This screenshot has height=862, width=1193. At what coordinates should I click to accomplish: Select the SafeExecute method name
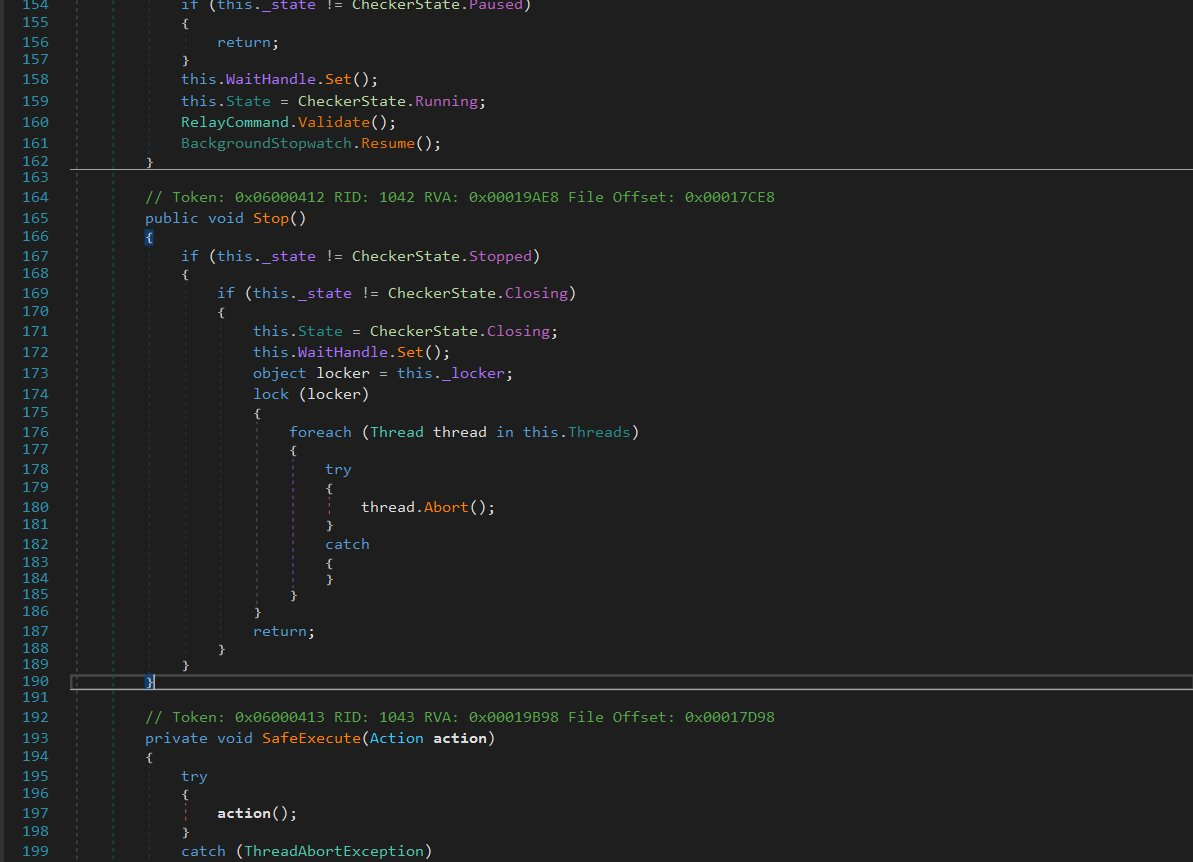pyautogui.click(x=311, y=738)
